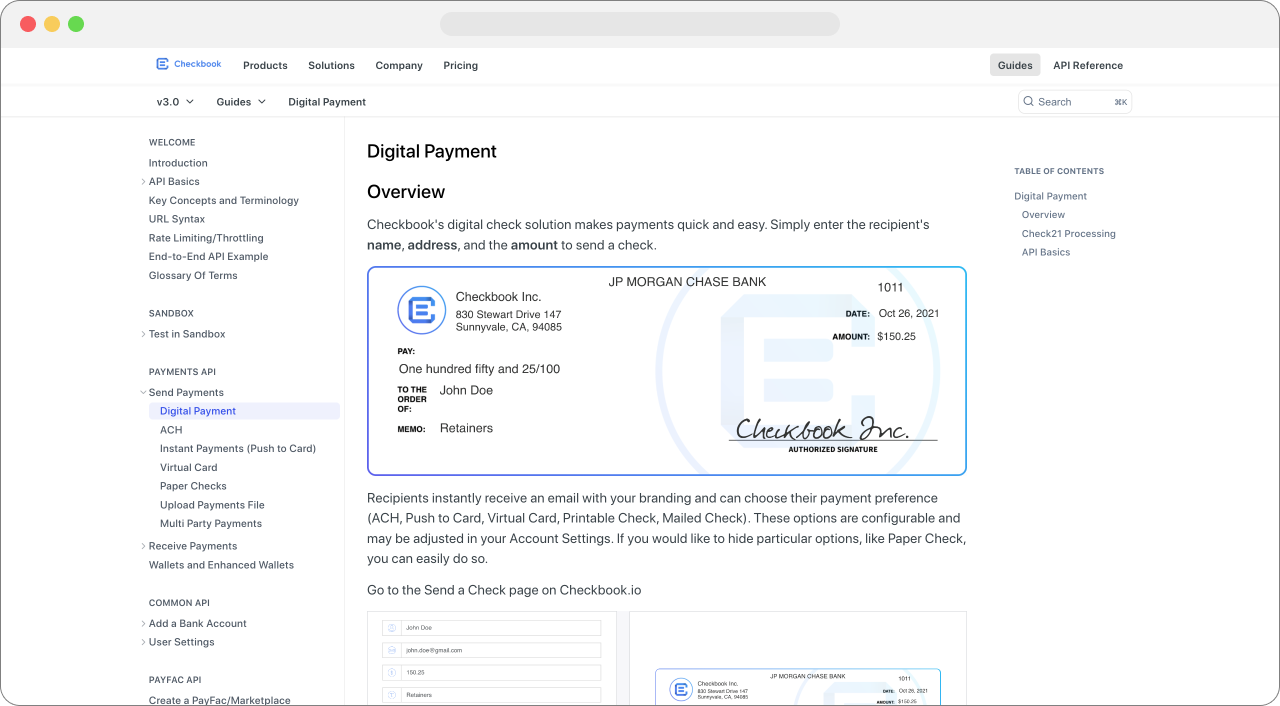Open Glossary Of Terms page

pyautogui.click(x=193, y=276)
